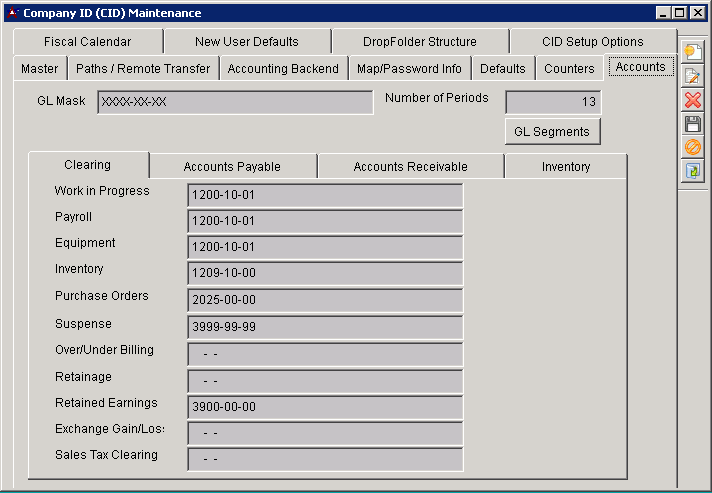The image size is (712, 493).
Task: Select the Inventory sub-tab
Action: (x=566, y=167)
